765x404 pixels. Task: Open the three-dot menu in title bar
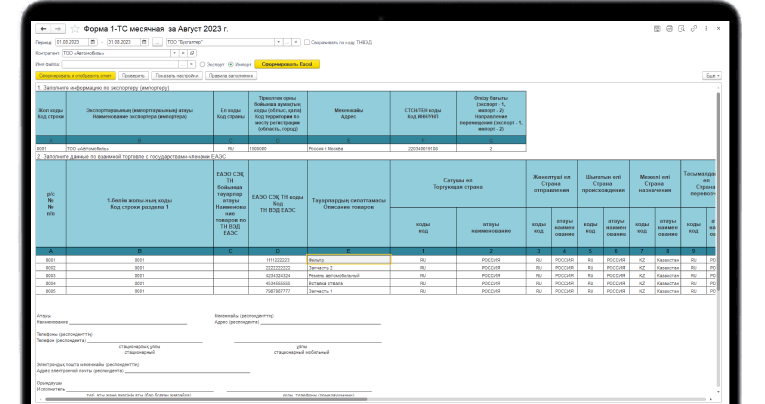706,29
